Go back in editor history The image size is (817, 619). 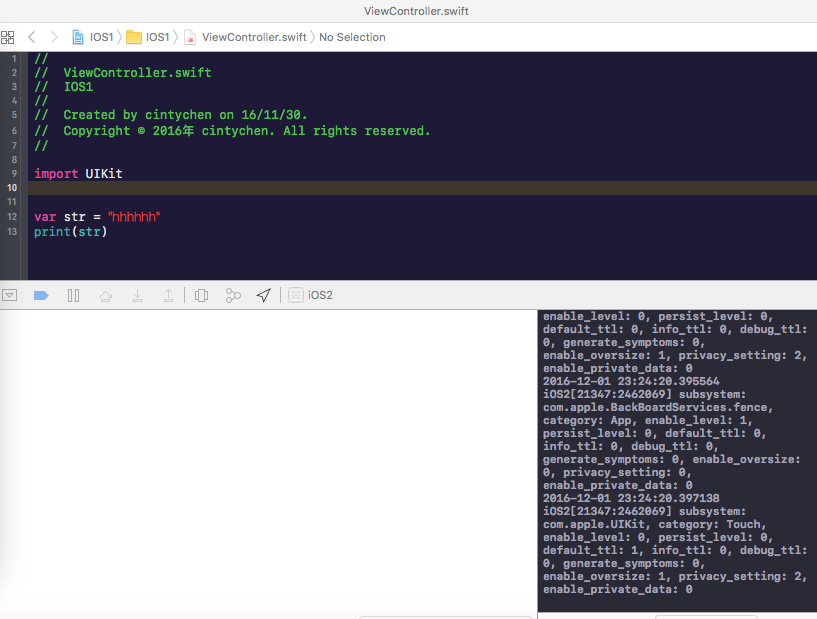(x=32, y=37)
